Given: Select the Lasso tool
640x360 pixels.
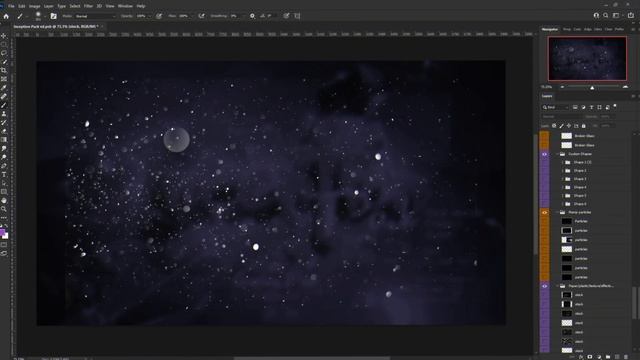Looking at the screenshot, I should point(4,53).
